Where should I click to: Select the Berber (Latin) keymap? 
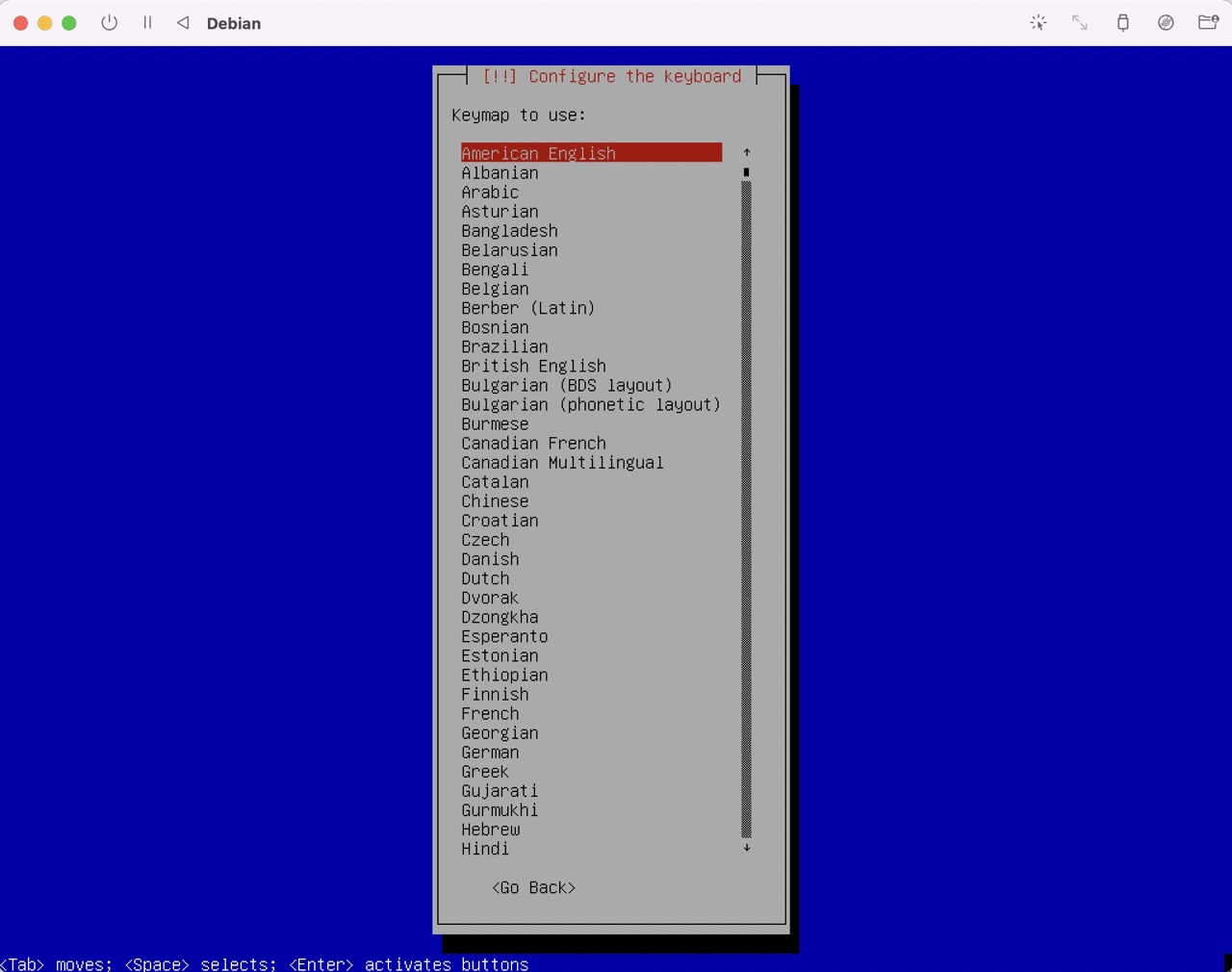point(528,308)
